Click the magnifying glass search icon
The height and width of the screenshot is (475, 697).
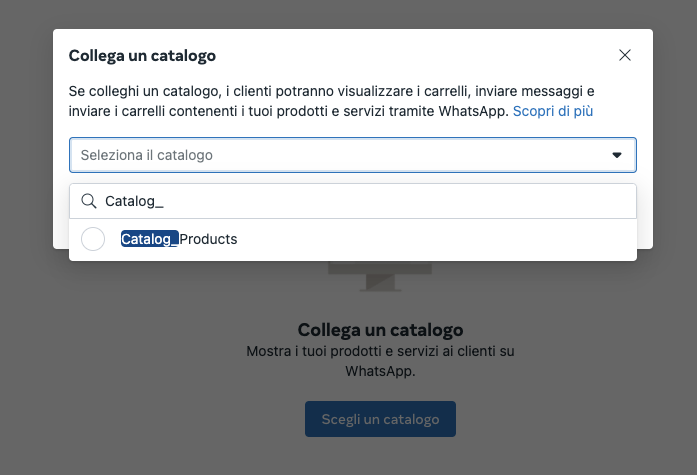(x=89, y=201)
